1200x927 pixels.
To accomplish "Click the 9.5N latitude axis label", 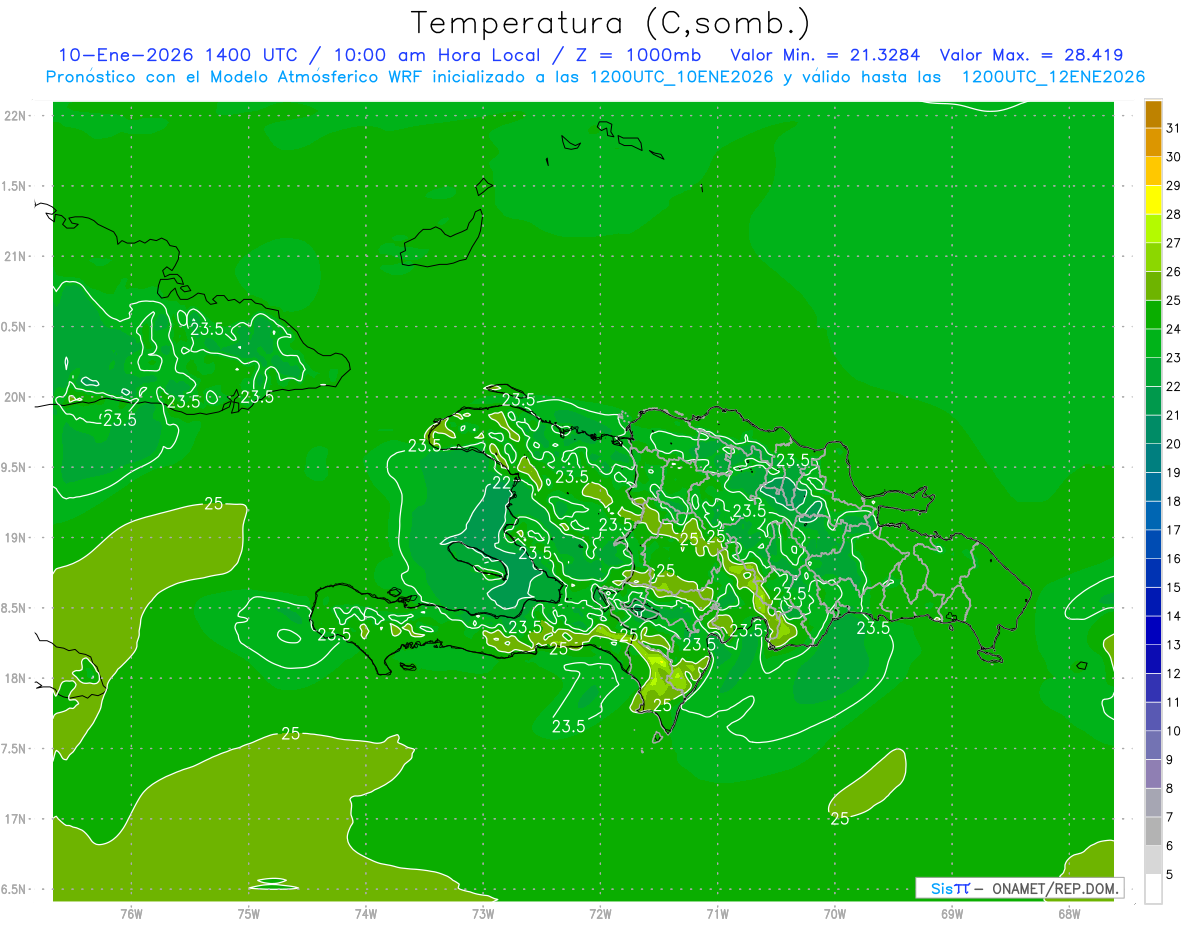I will click(15, 467).
